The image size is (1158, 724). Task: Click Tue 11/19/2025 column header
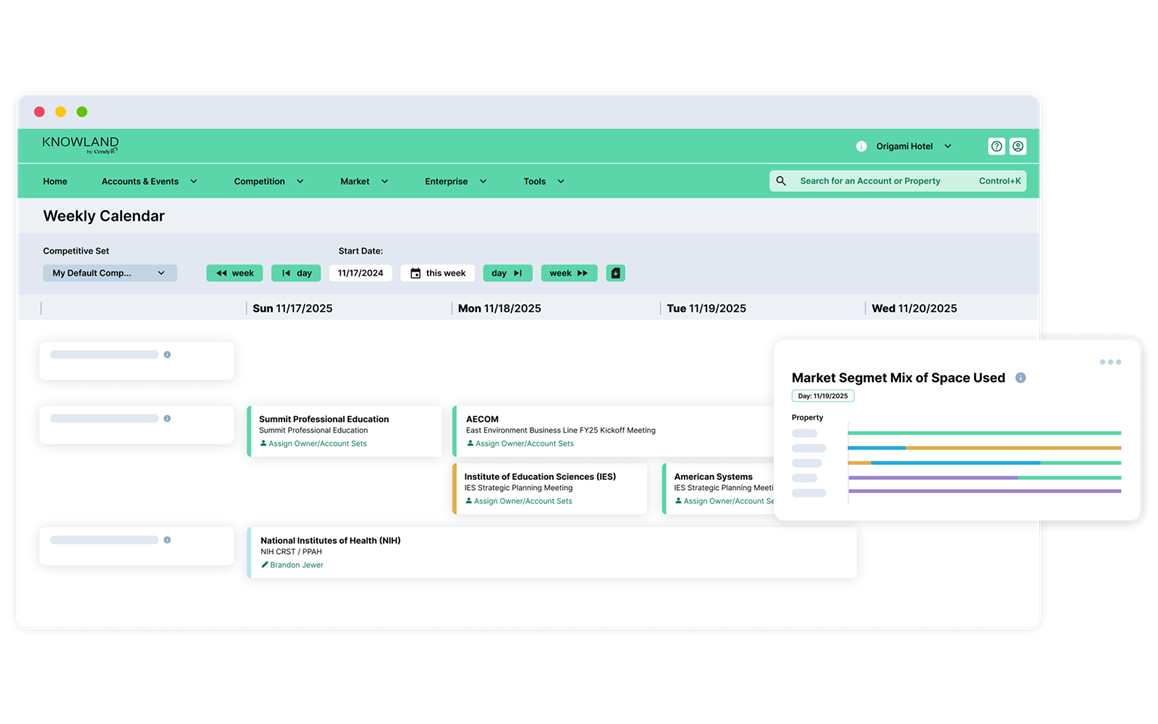706,308
